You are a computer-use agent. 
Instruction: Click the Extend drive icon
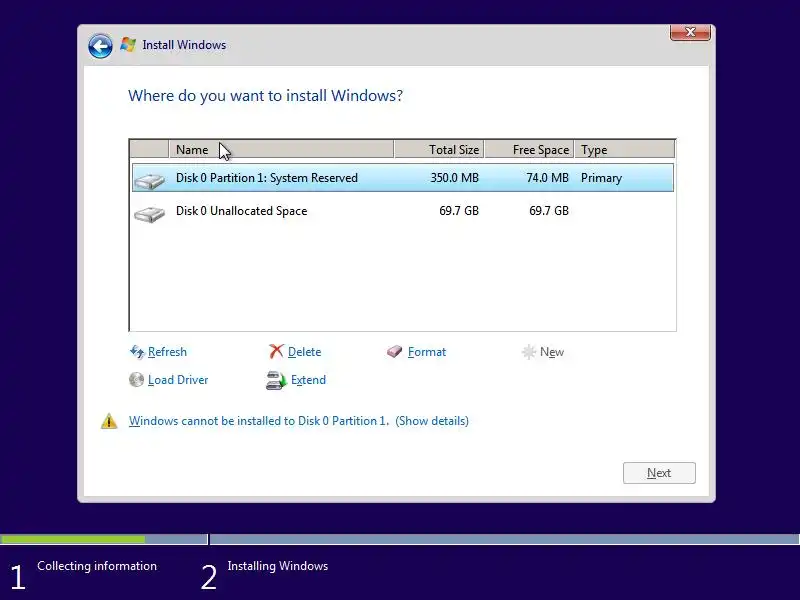coord(277,380)
